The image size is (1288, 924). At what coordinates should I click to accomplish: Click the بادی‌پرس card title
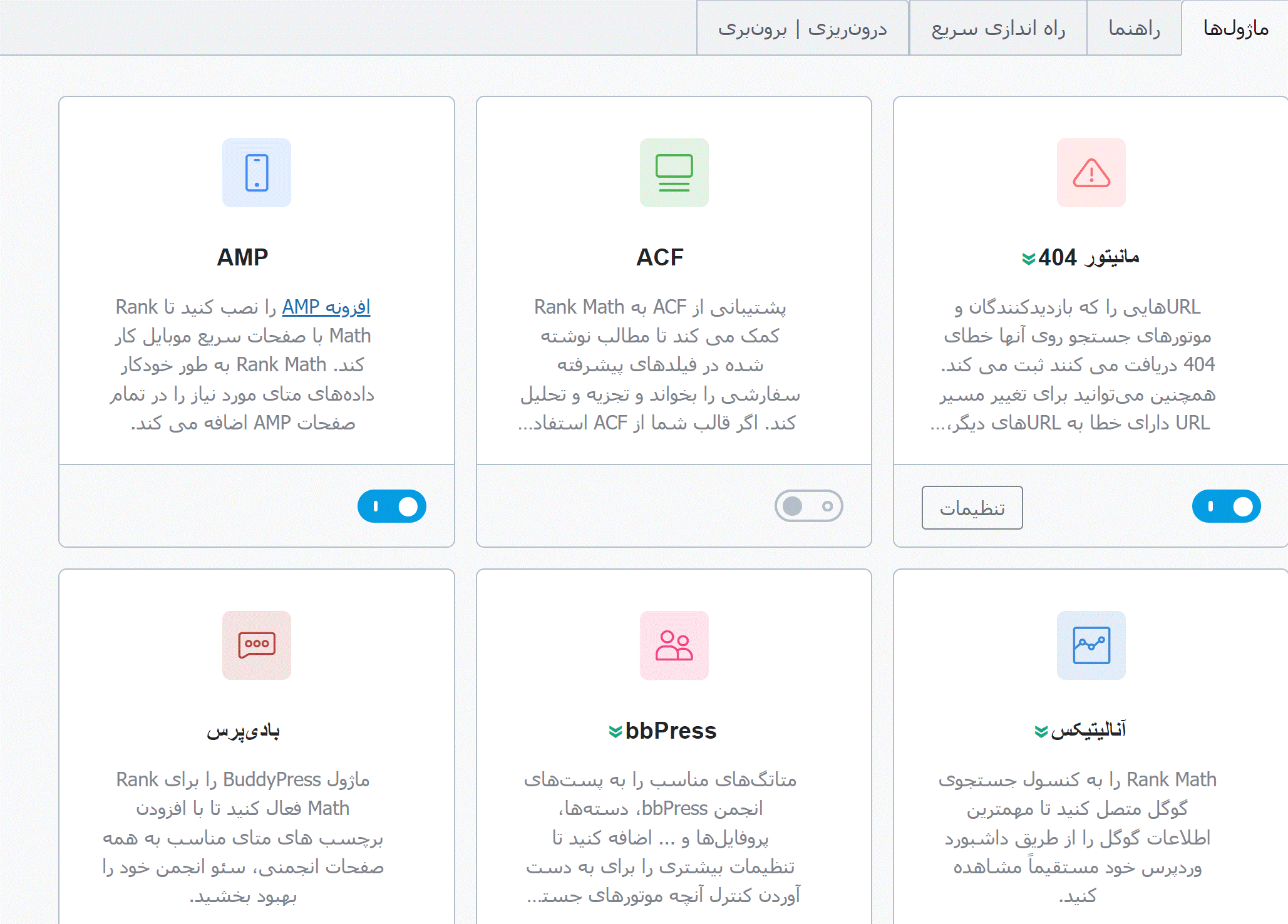coord(243,731)
